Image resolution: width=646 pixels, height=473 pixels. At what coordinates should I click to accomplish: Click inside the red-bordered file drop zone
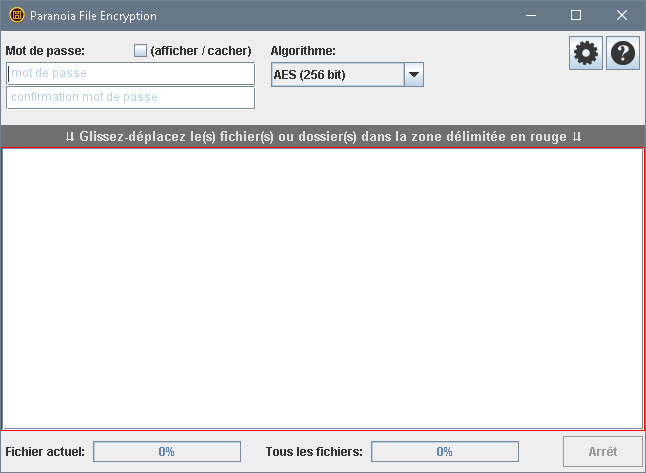[323, 289]
